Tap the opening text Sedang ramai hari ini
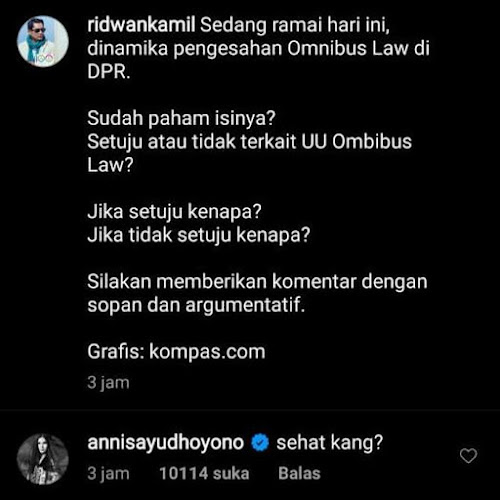The height and width of the screenshot is (500, 500). [x=295, y=25]
